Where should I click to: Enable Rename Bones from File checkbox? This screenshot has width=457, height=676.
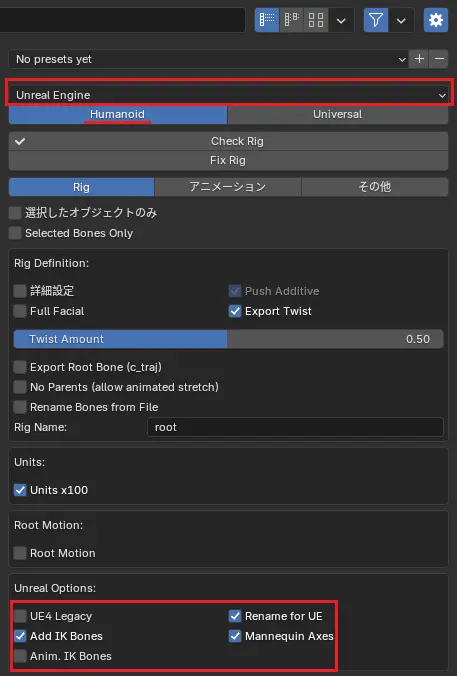point(20,407)
